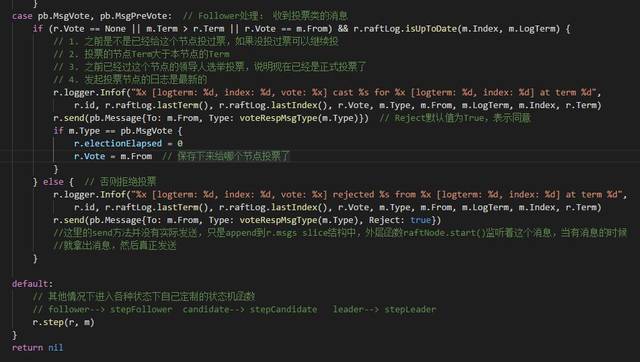640x362 pixels.
Task: Click the 'r.id, r.raftLog.lastTerm()' line under 'cast'
Action: [338, 105]
